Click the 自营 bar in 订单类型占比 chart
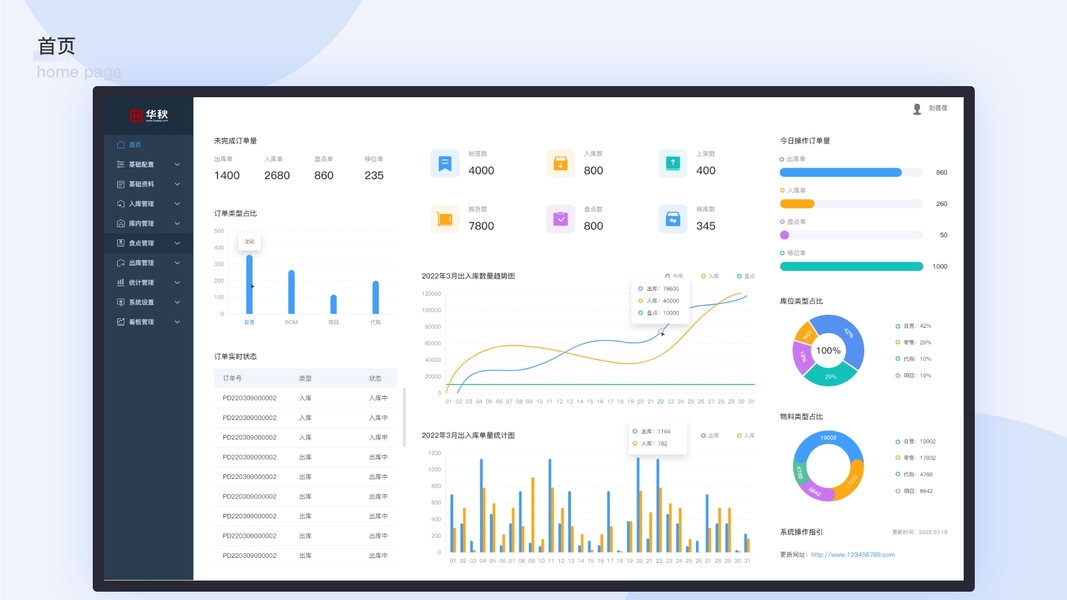 coord(249,284)
